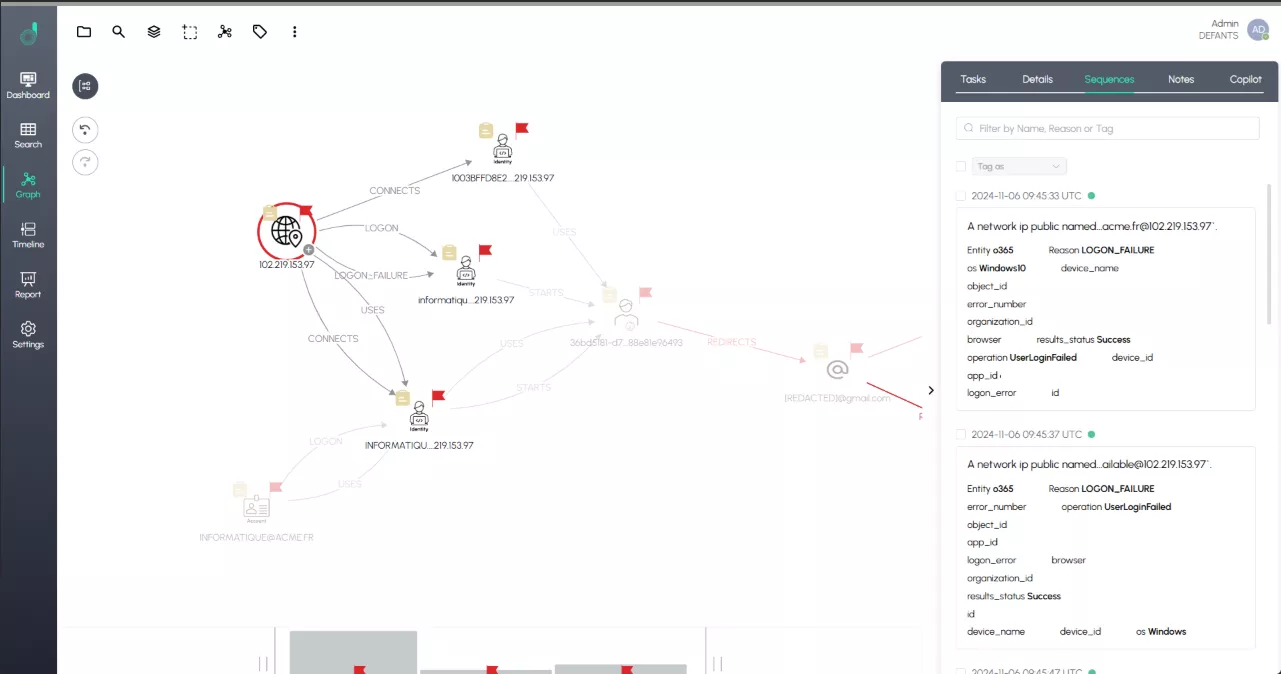Click the tallest gray timeline histogram bar
The width and height of the screenshot is (1281, 674).
coord(353,652)
